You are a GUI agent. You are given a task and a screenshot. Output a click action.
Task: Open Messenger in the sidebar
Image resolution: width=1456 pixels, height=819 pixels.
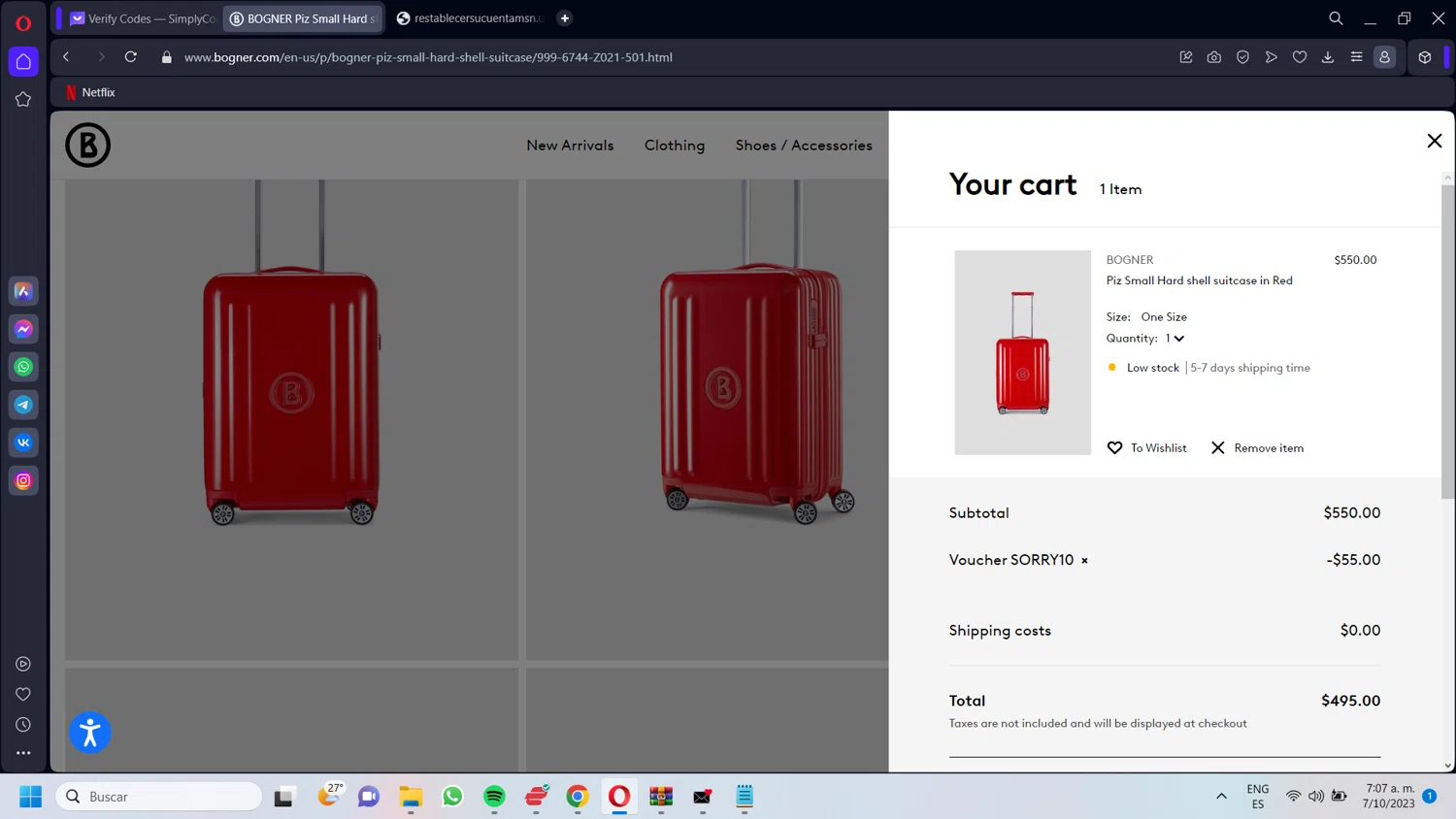coord(23,329)
